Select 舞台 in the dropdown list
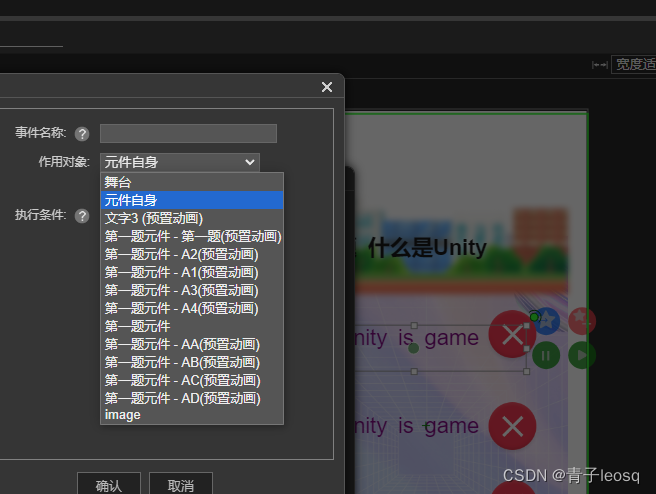This screenshot has width=656, height=494. 192,182
